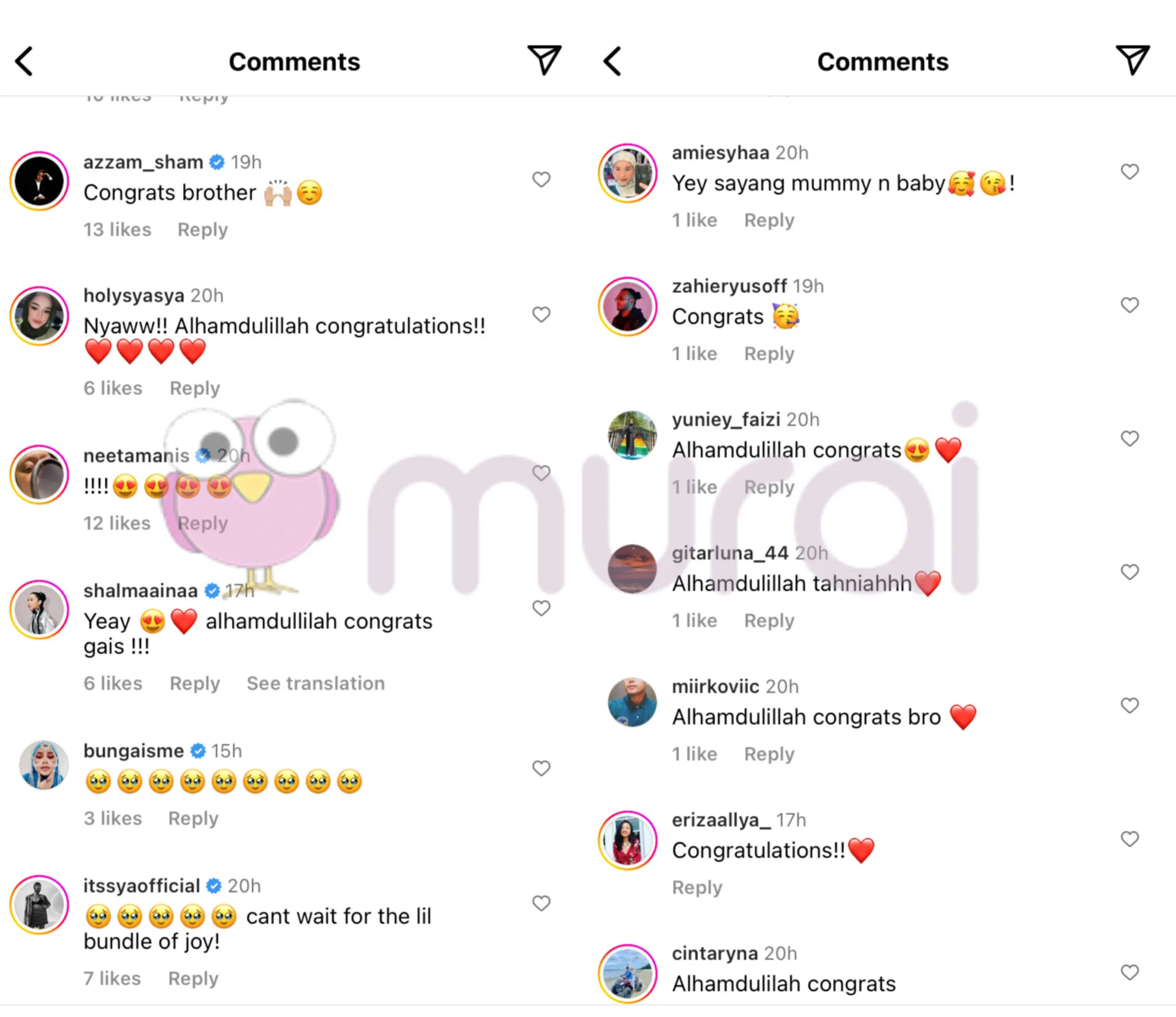This screenshot has width=1176, height=1017.
Task: Open holysyasya's profile picture
Action: point(39,316)
